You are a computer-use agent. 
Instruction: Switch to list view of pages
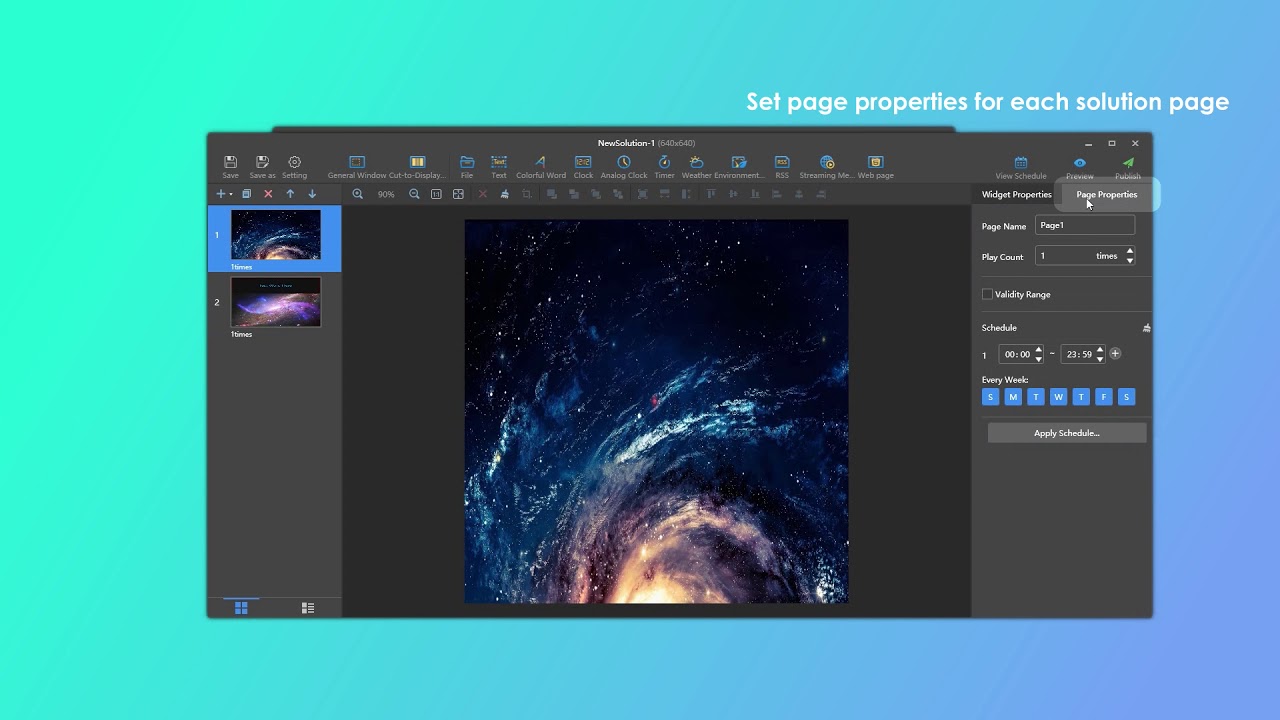point(308,608)
